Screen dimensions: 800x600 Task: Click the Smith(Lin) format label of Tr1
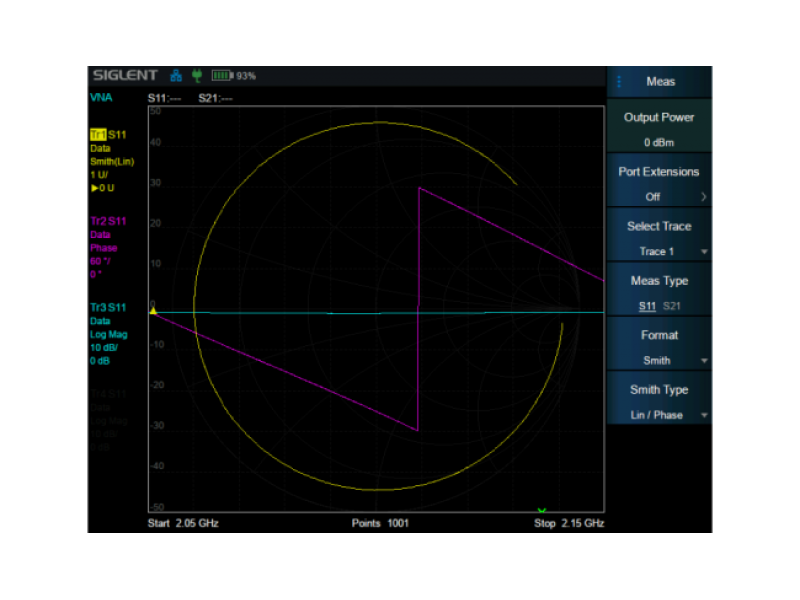[112, 162]
